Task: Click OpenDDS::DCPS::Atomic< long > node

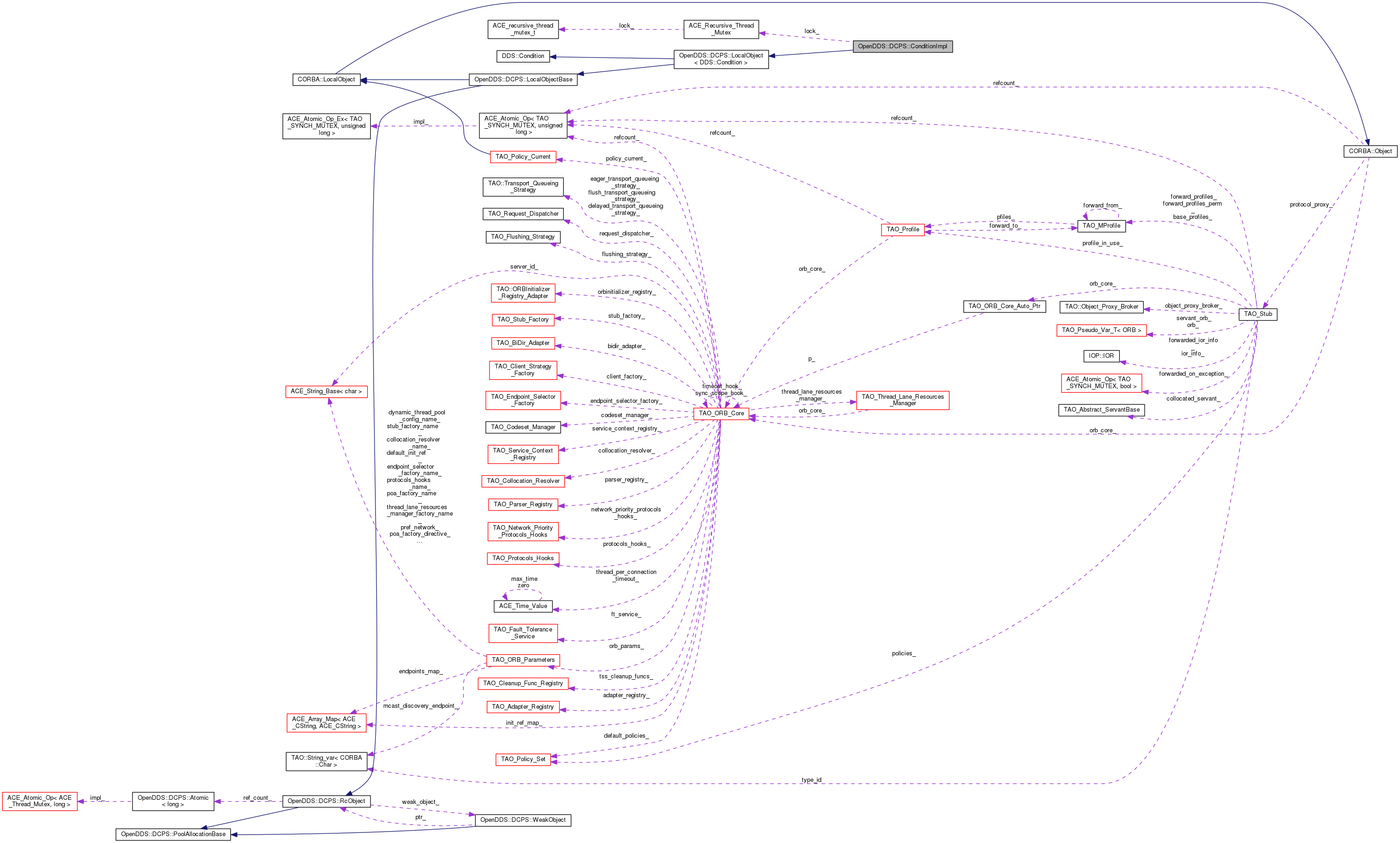Action: pos(173,801)
